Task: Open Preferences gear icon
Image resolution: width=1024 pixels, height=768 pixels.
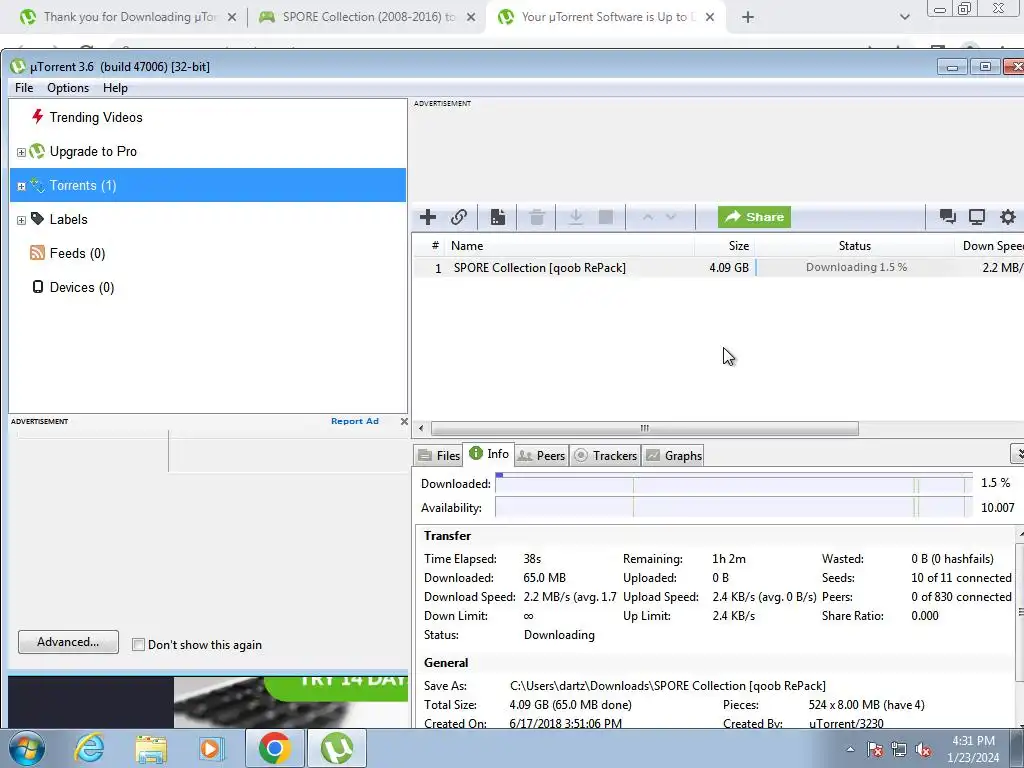Action: [x=1008, y=217]
